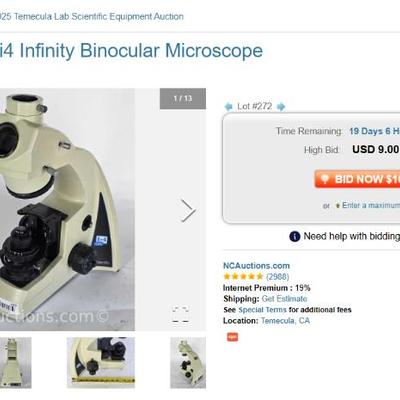400x400 pixels.
Task: Select the first thumbnail of microscope front
Action: click(16, 363)
